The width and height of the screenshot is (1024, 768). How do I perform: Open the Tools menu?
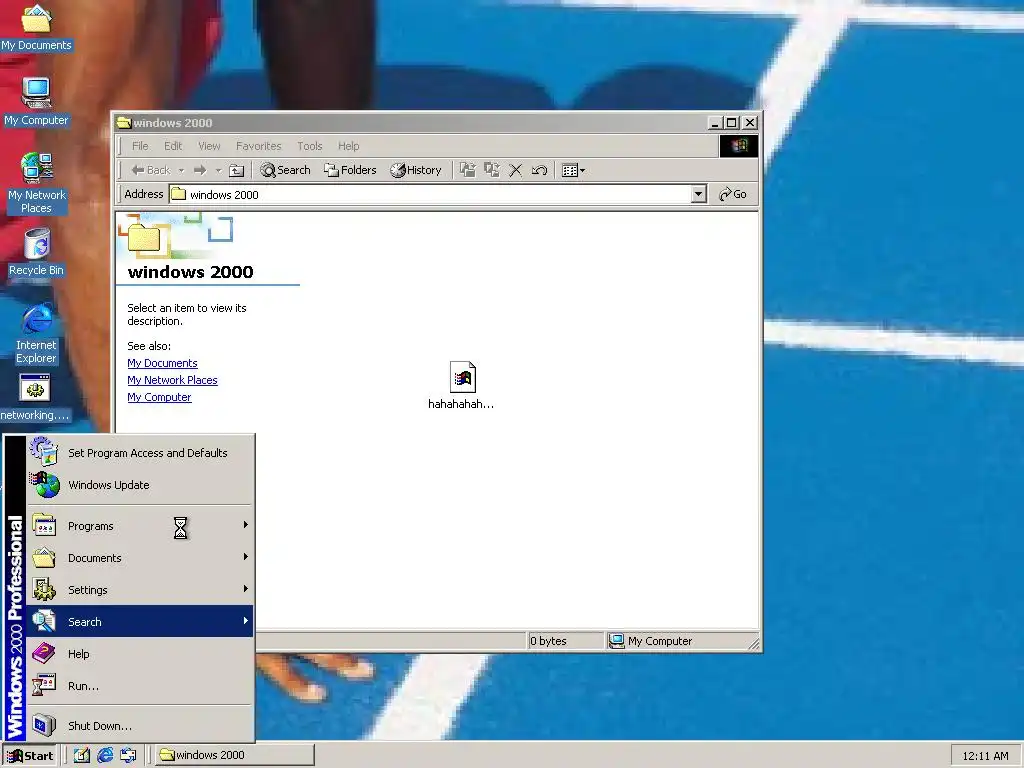click(310, 146)
